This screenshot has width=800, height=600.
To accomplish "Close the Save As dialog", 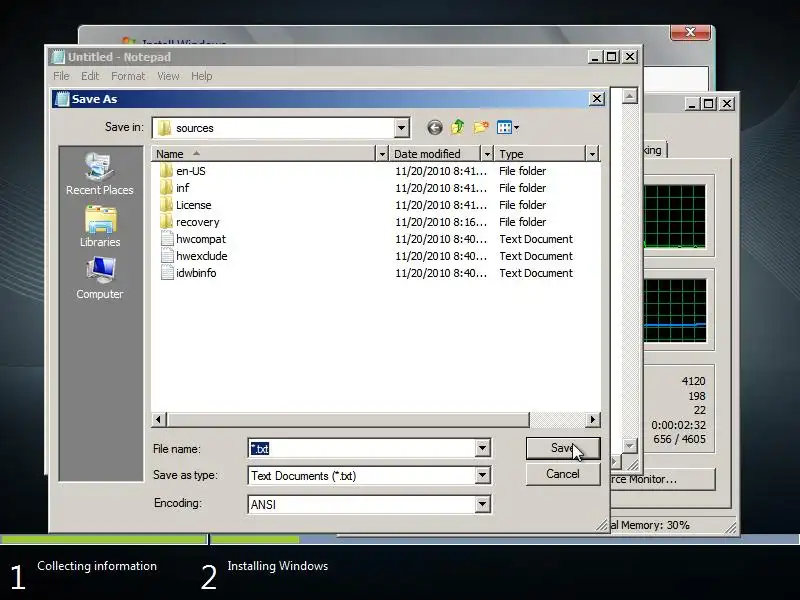I will [x=597, y=98].
